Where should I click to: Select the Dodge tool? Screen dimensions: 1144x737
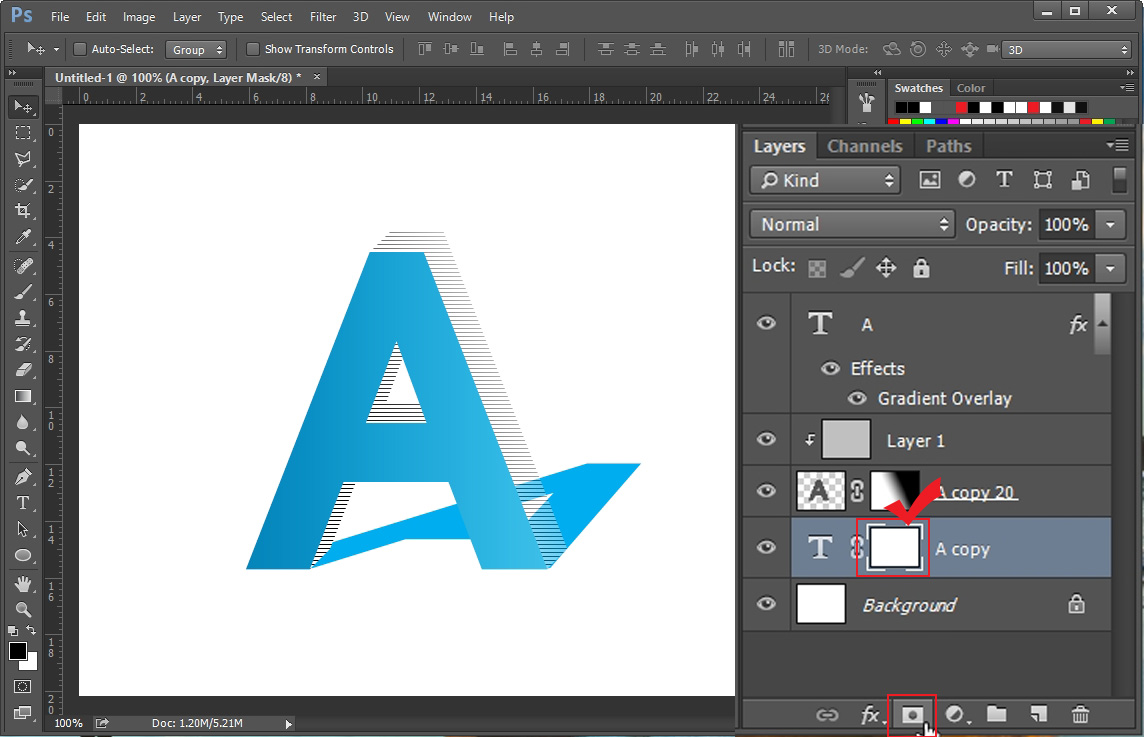[x=23, y=449]
